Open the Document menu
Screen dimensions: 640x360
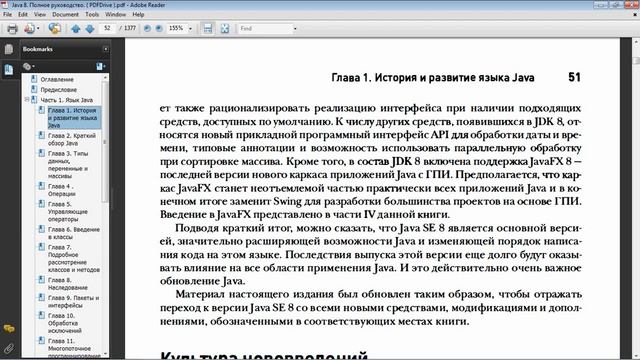(65, 14)
